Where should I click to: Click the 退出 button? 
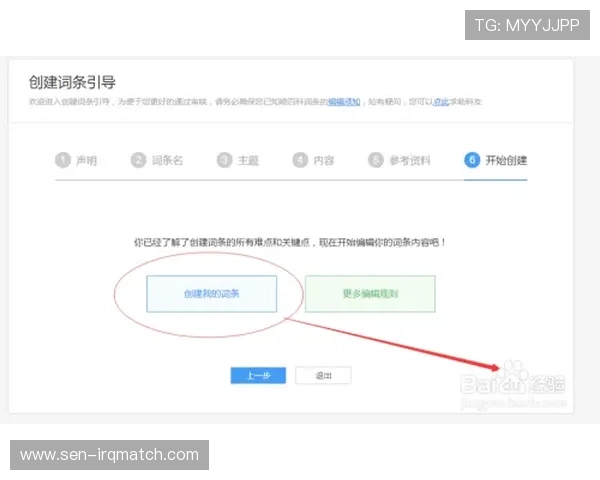(x=323, y=376)
